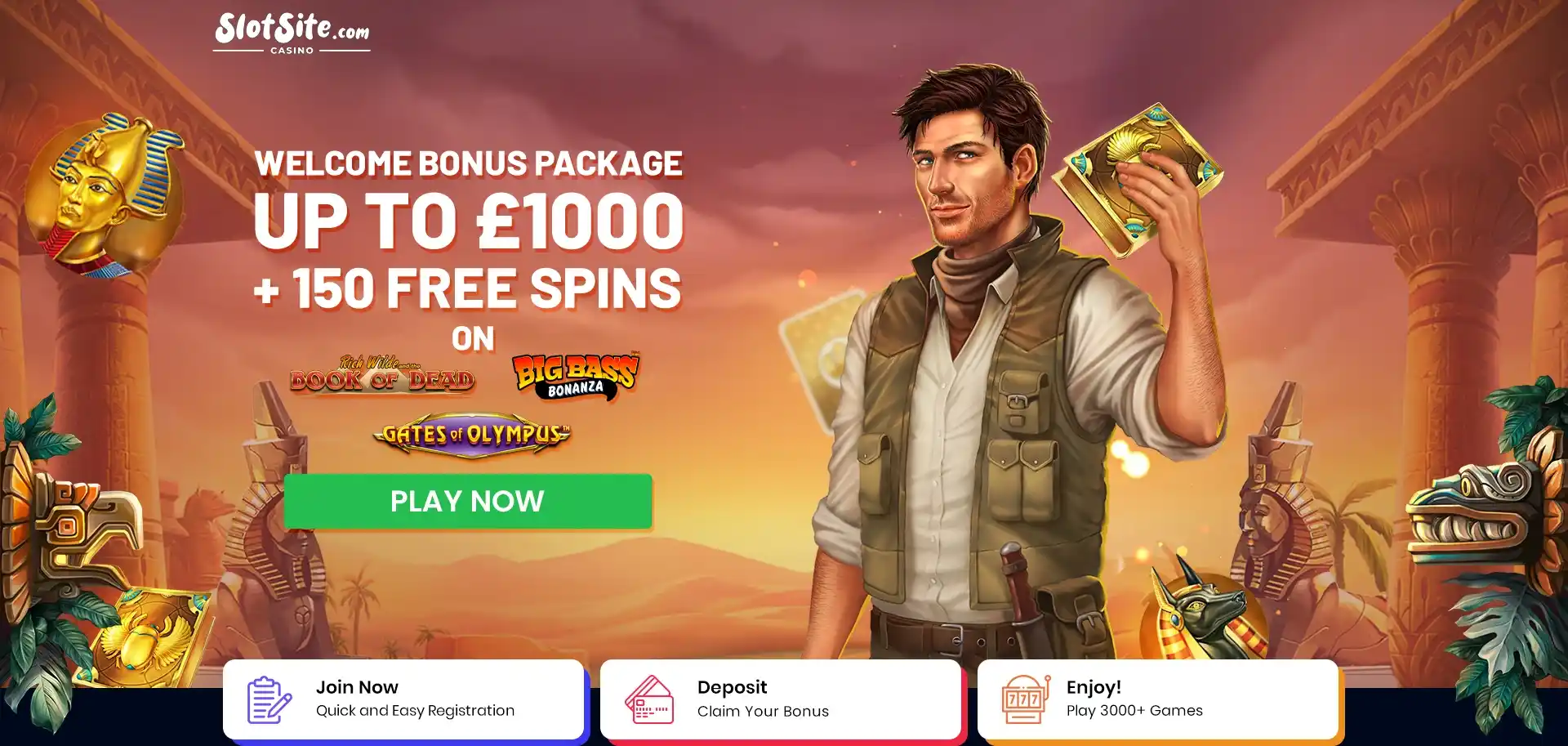Click the Quick and Easy Registration text
This screenshot has height=746, width=1568.
[x=415, y=711]
